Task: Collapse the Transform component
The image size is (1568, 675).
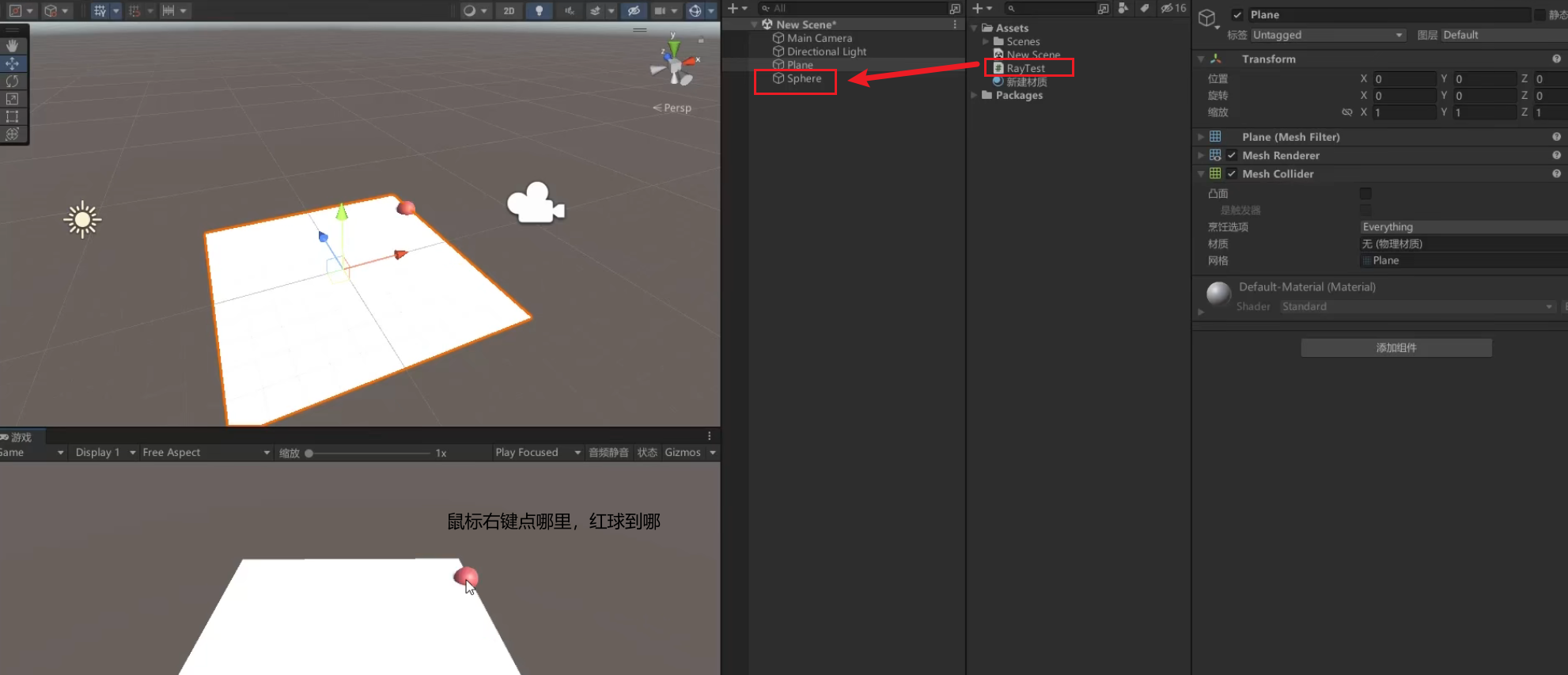Action: coord(1201,59)
